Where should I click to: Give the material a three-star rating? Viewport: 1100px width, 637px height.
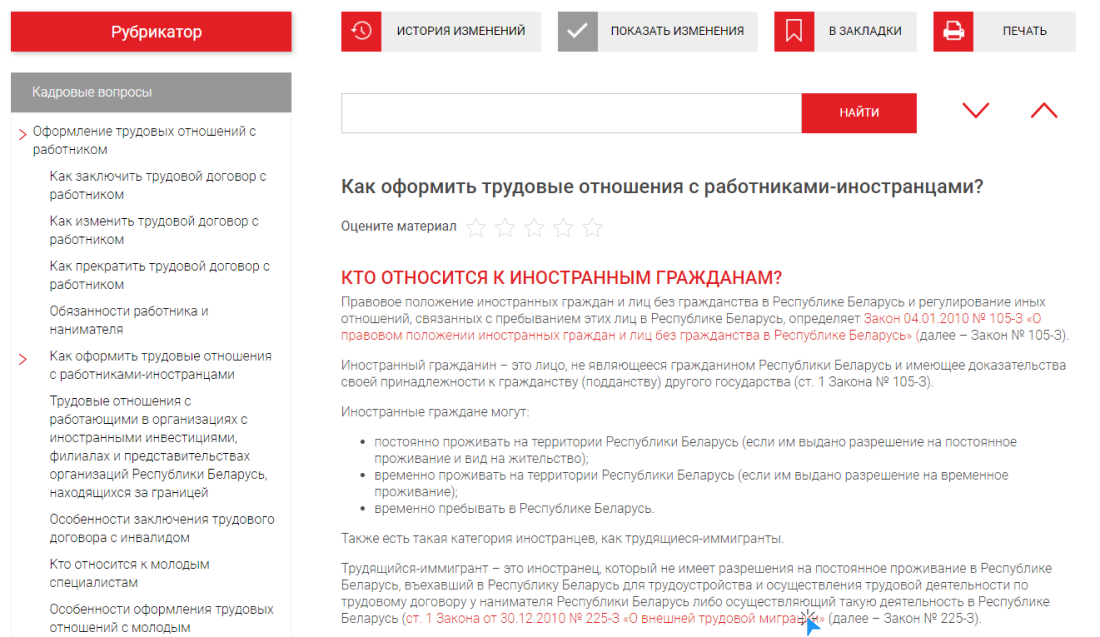(534, 228)
